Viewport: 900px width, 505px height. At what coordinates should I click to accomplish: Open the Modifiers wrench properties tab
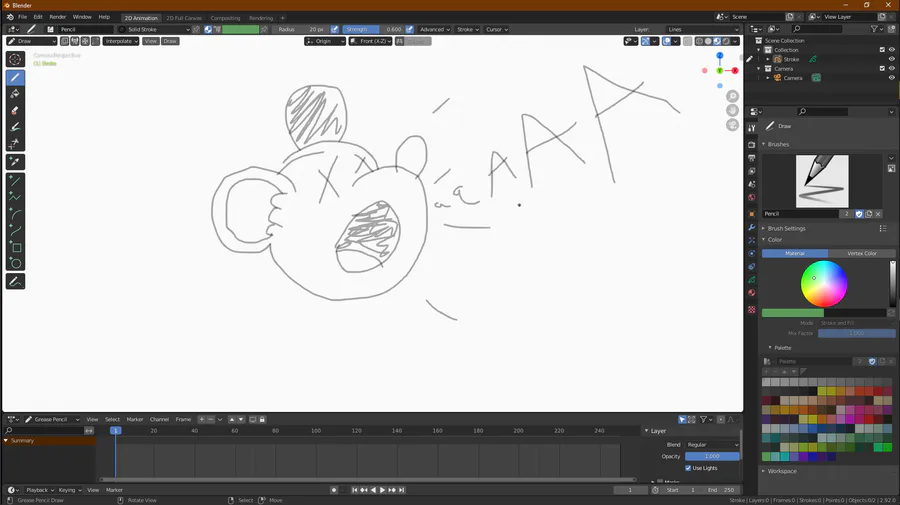(752, 228)
